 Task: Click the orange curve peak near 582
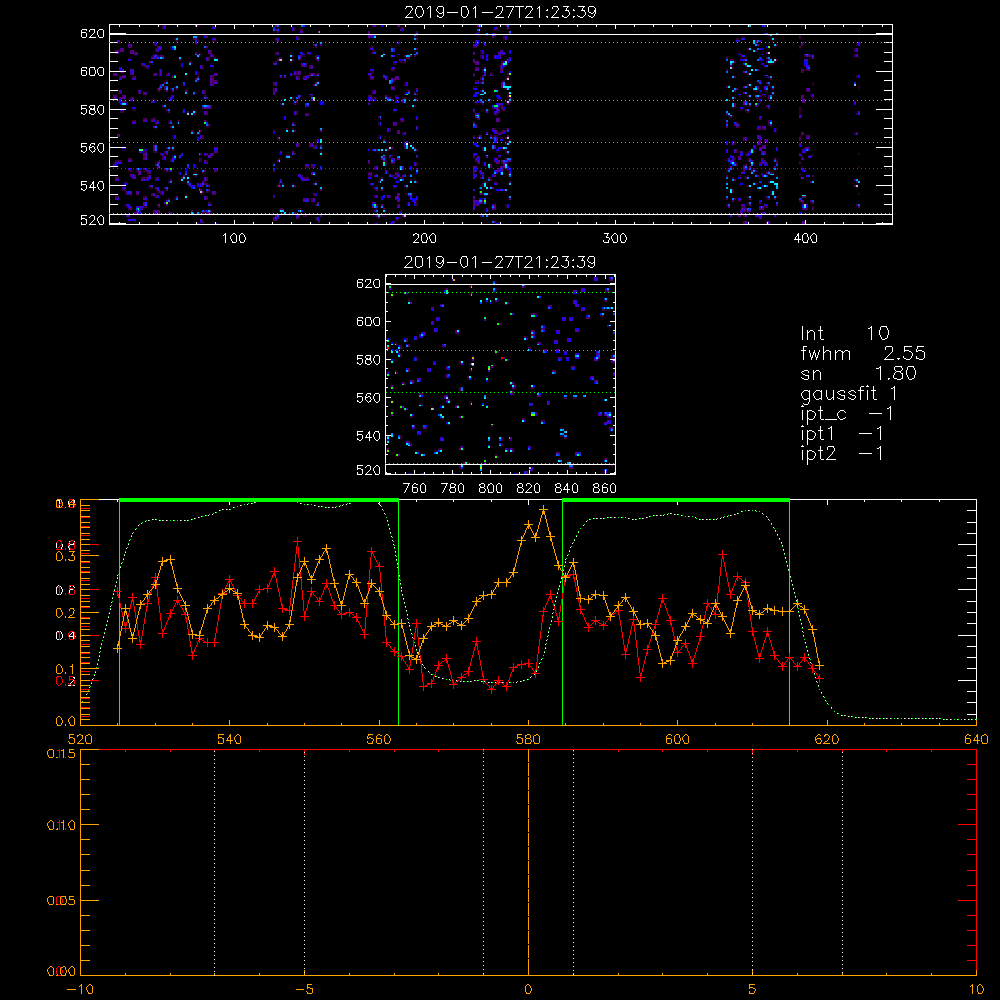click(x=543, y=510)
